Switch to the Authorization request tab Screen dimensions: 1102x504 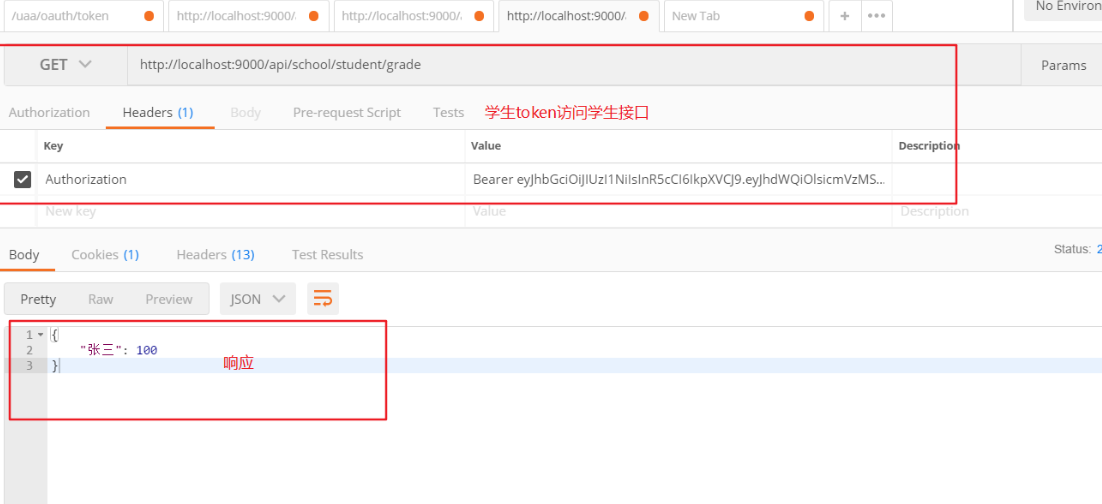[x=49, y=112]
